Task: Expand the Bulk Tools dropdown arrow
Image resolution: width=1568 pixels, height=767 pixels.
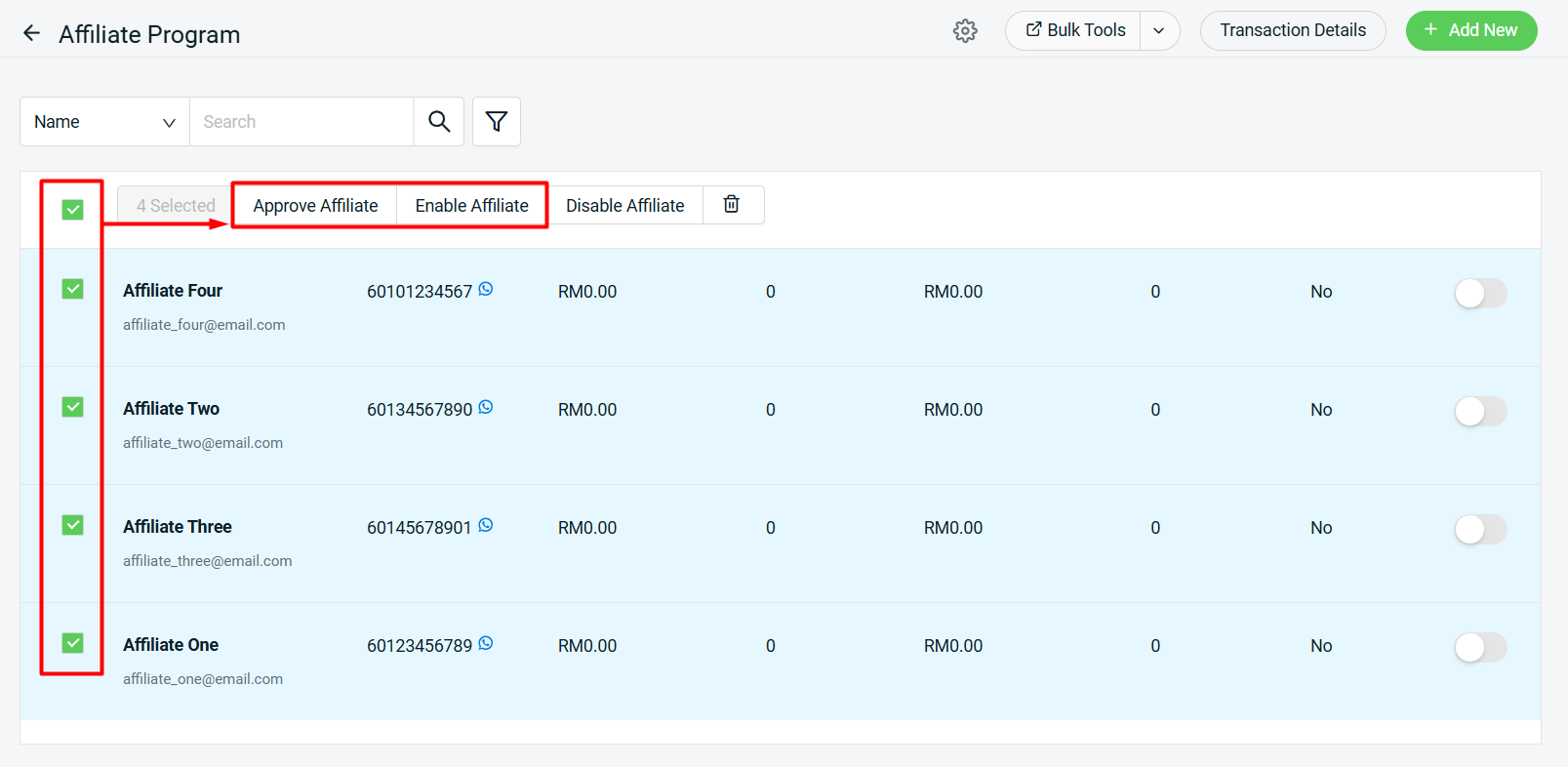Action: 1159,31
